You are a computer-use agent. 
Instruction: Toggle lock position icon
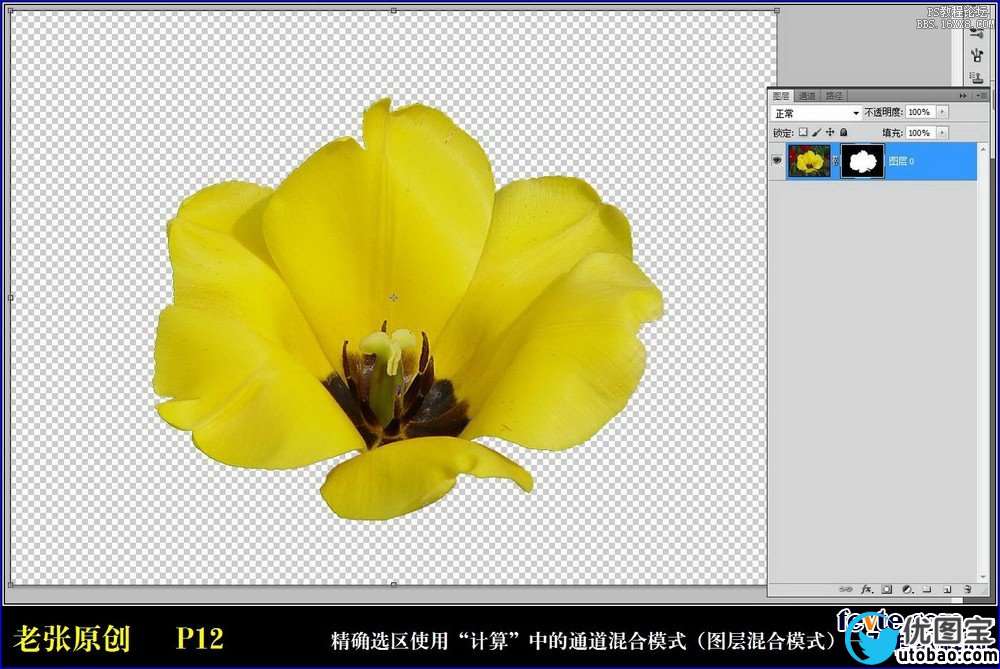(x=830, y=132)
